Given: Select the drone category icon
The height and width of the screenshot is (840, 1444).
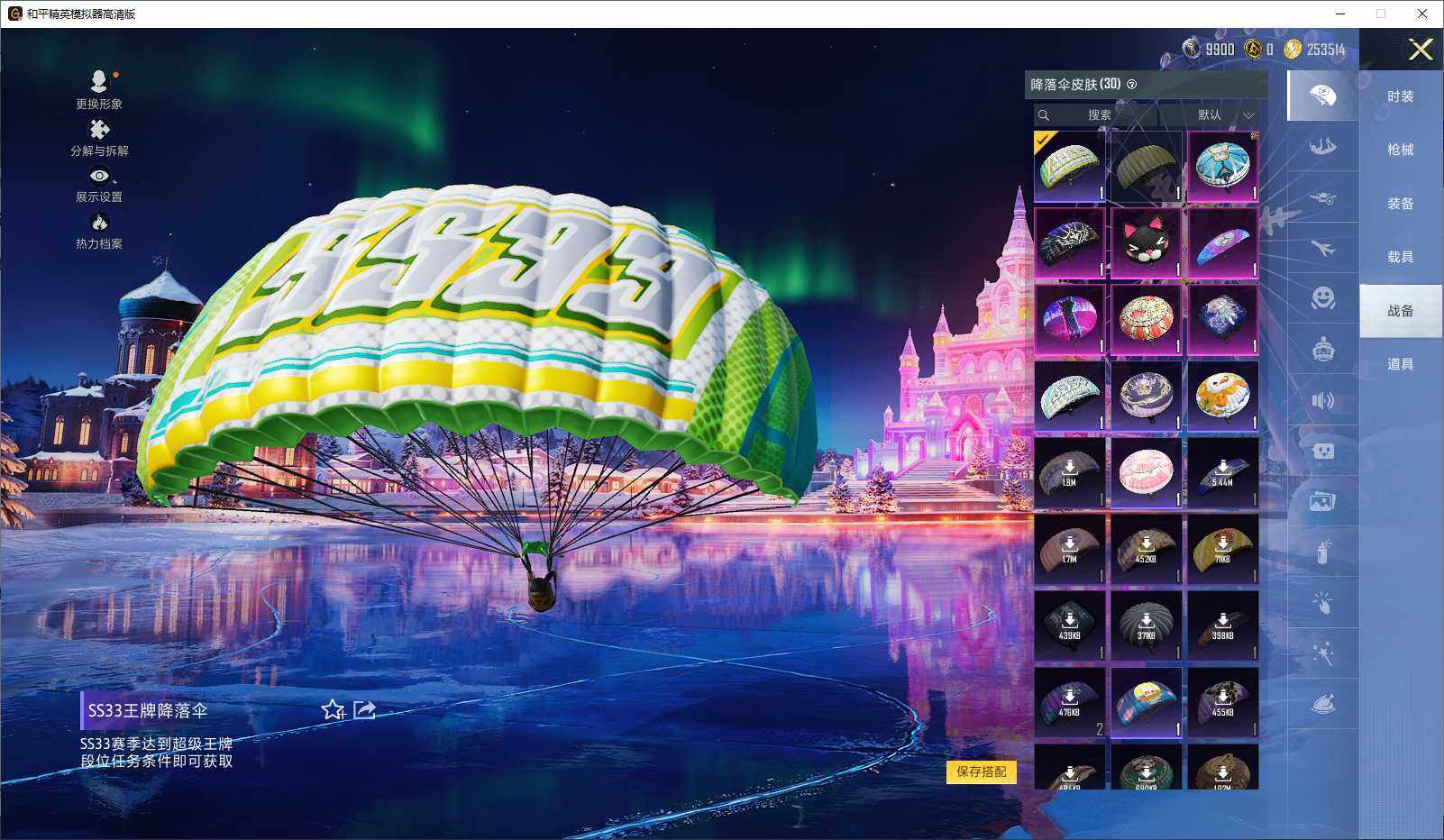Looking at the screenshot, I should tap(1322, 197).
